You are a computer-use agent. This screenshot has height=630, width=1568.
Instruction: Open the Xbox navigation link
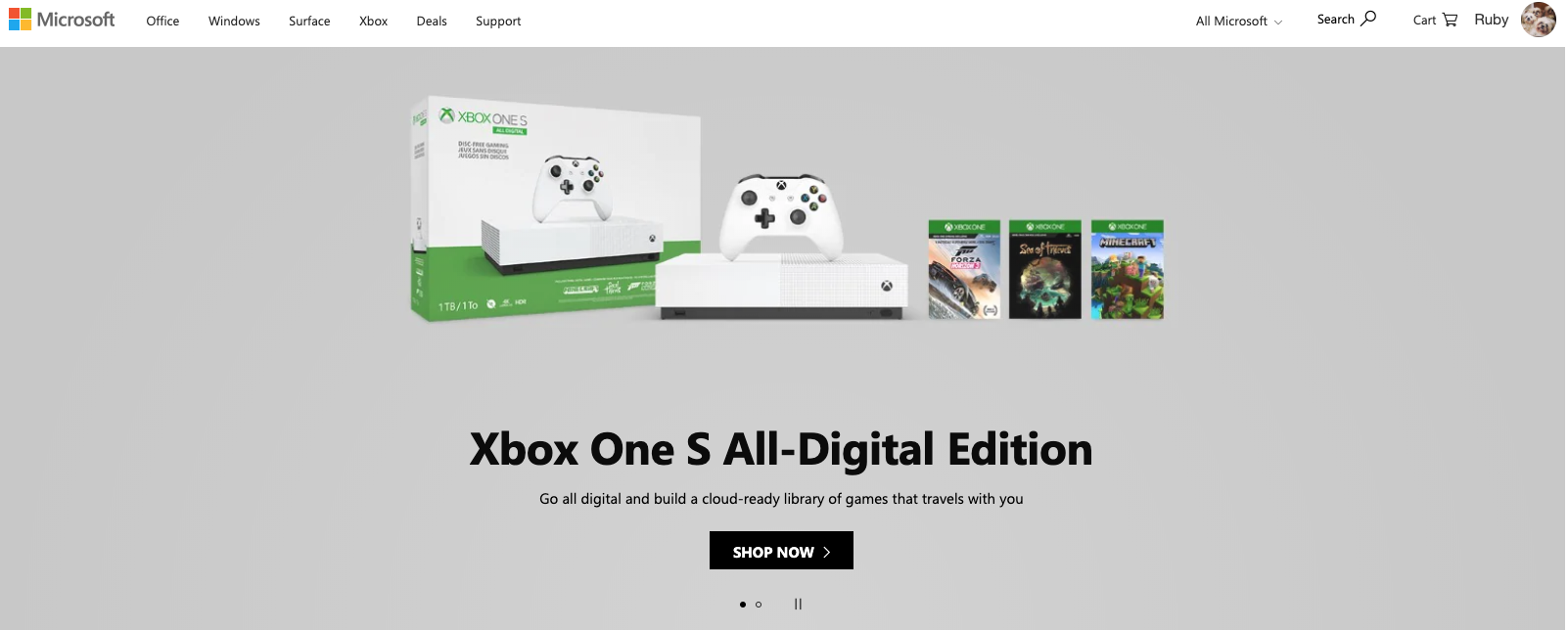[x=374, y=21]
